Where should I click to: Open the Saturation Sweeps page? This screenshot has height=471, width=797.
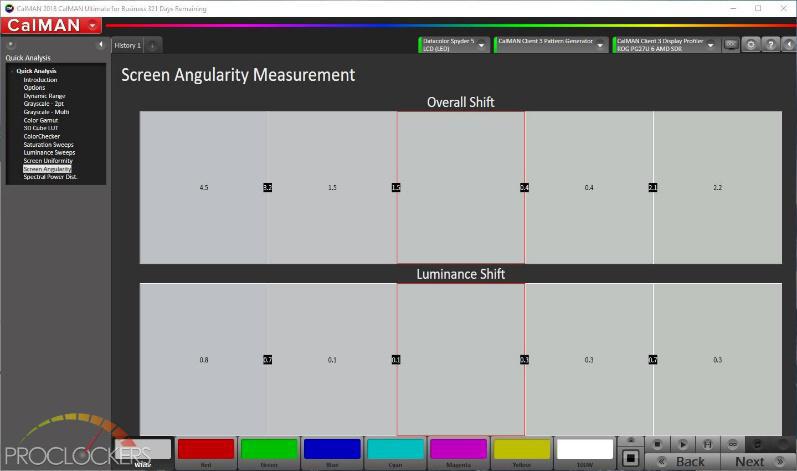(x=48, y=145)
